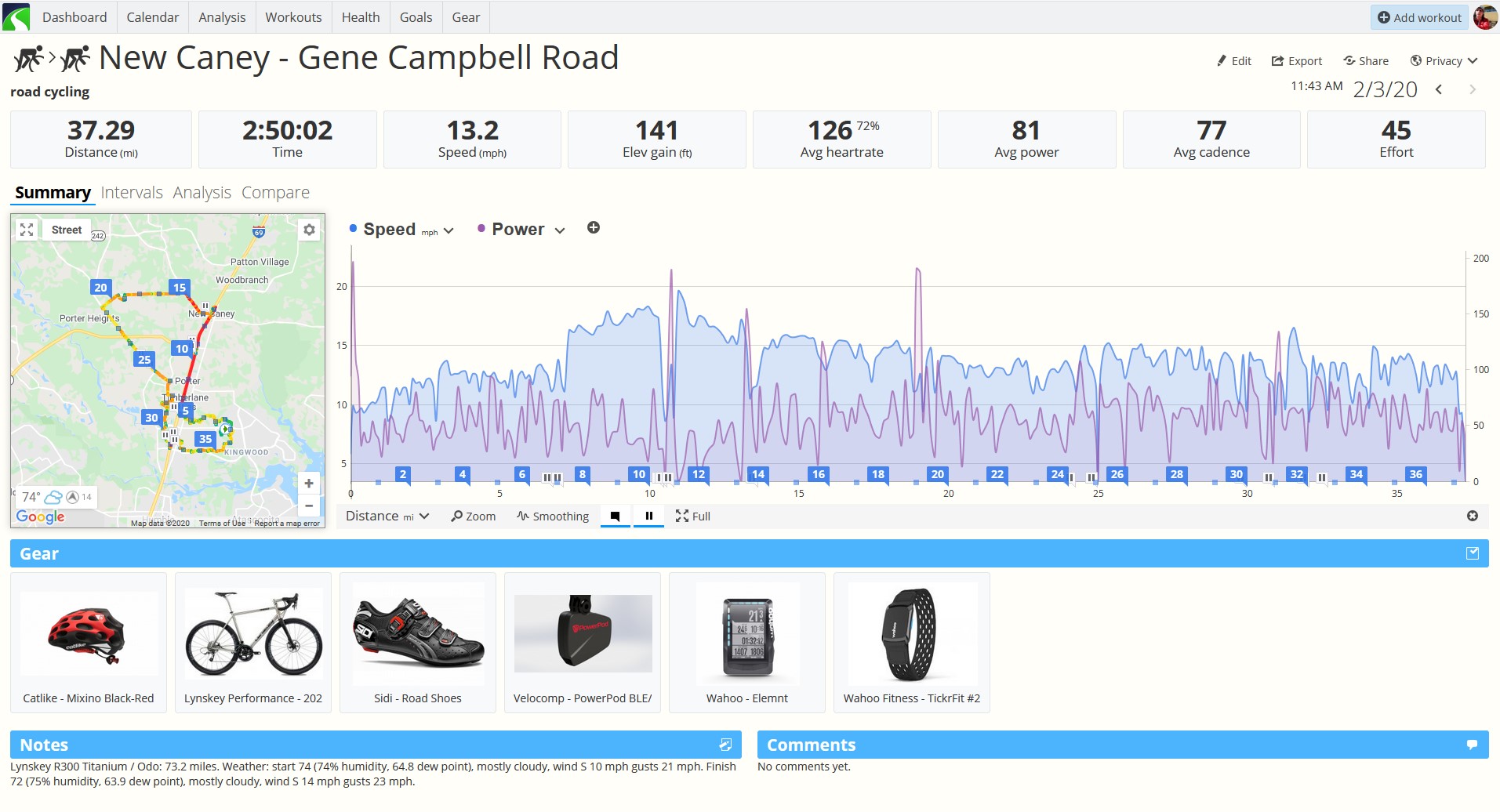Click the Add workout button
This screenshot has width=1500, height=812.
[x=1420, y=17]
